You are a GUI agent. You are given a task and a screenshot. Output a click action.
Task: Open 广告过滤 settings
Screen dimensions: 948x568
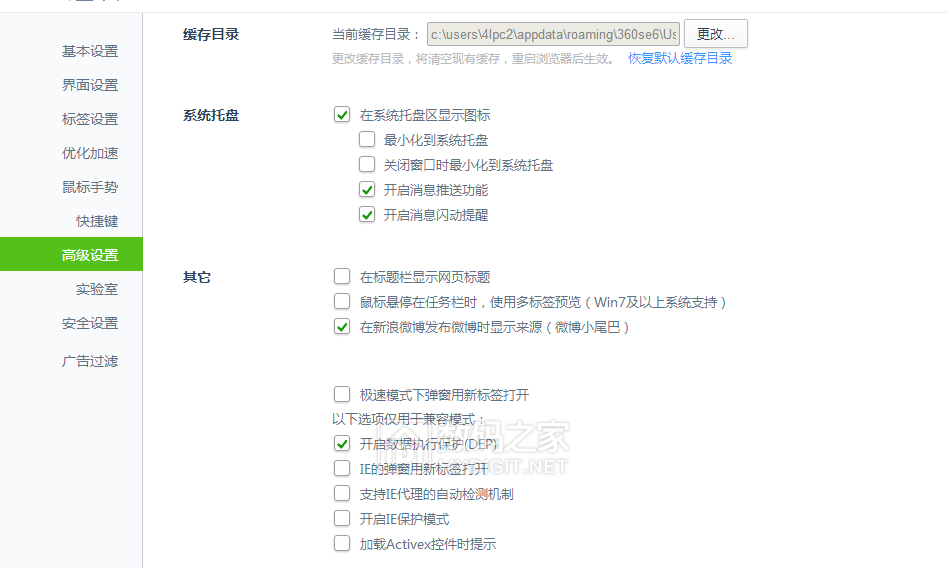[x=89, y=361]
